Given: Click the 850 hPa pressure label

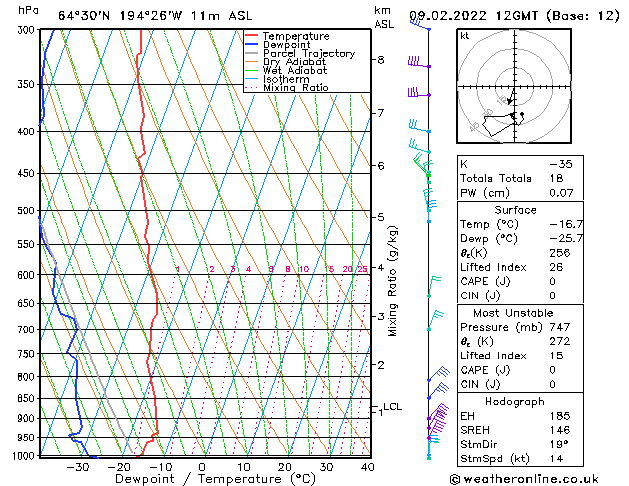Looking at the screenshot, I should tap(28, 399).
